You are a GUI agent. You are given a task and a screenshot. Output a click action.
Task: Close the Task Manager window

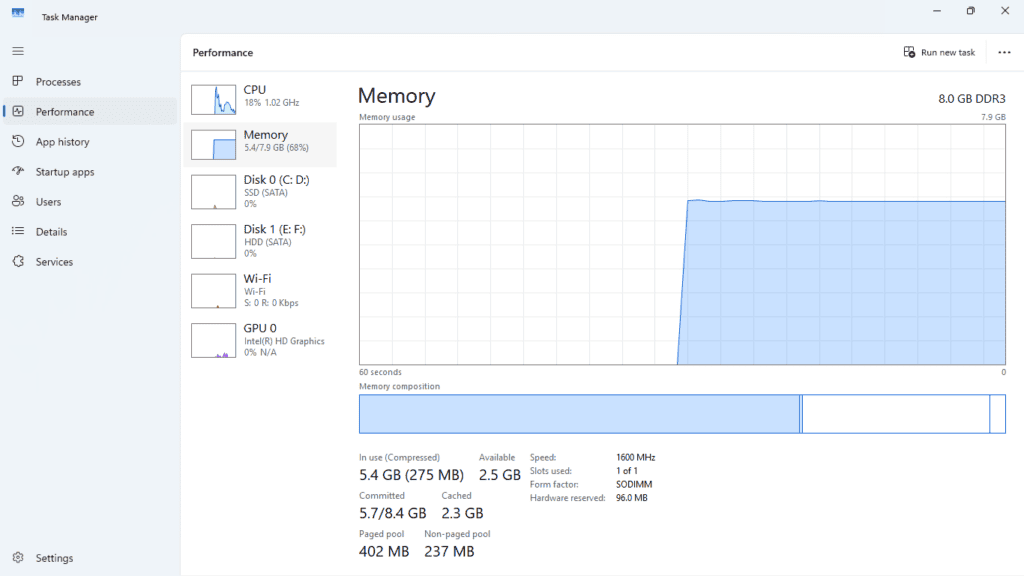tap(1005, 11)
